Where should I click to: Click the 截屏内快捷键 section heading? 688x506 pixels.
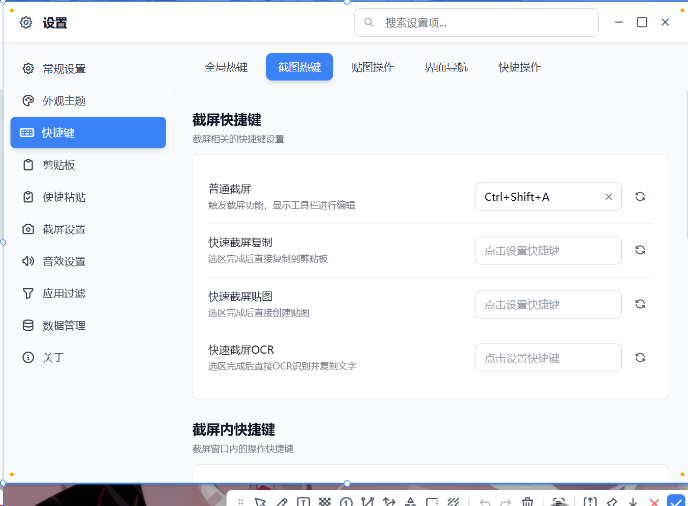234,430
